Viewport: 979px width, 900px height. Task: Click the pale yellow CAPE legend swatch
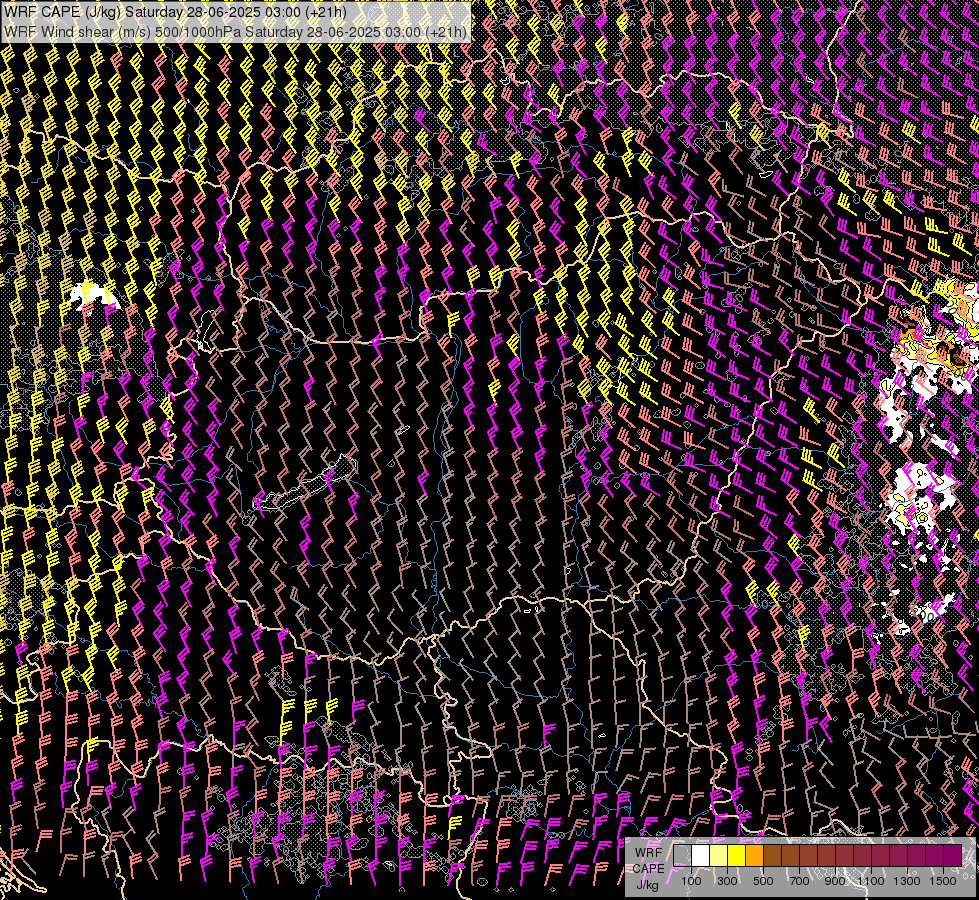point(719,855)
